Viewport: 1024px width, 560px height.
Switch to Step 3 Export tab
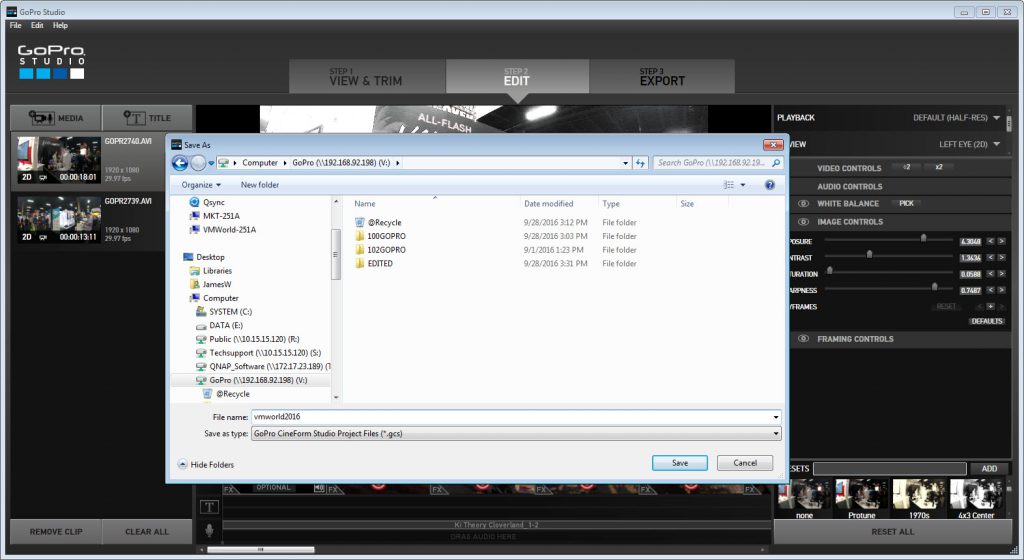661,77
